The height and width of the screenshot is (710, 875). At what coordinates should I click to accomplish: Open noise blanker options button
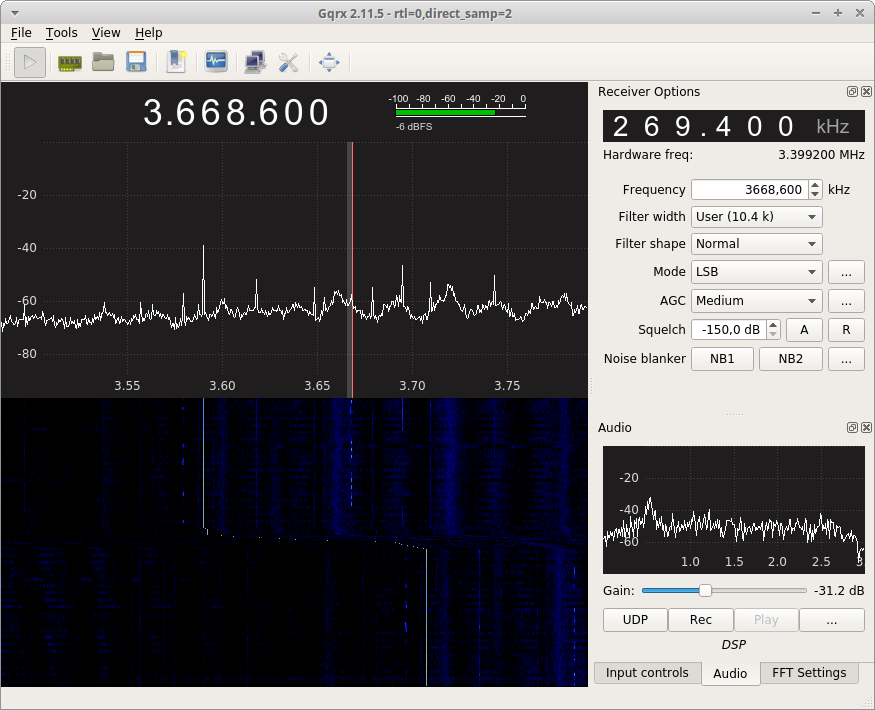tap(846, 359)
